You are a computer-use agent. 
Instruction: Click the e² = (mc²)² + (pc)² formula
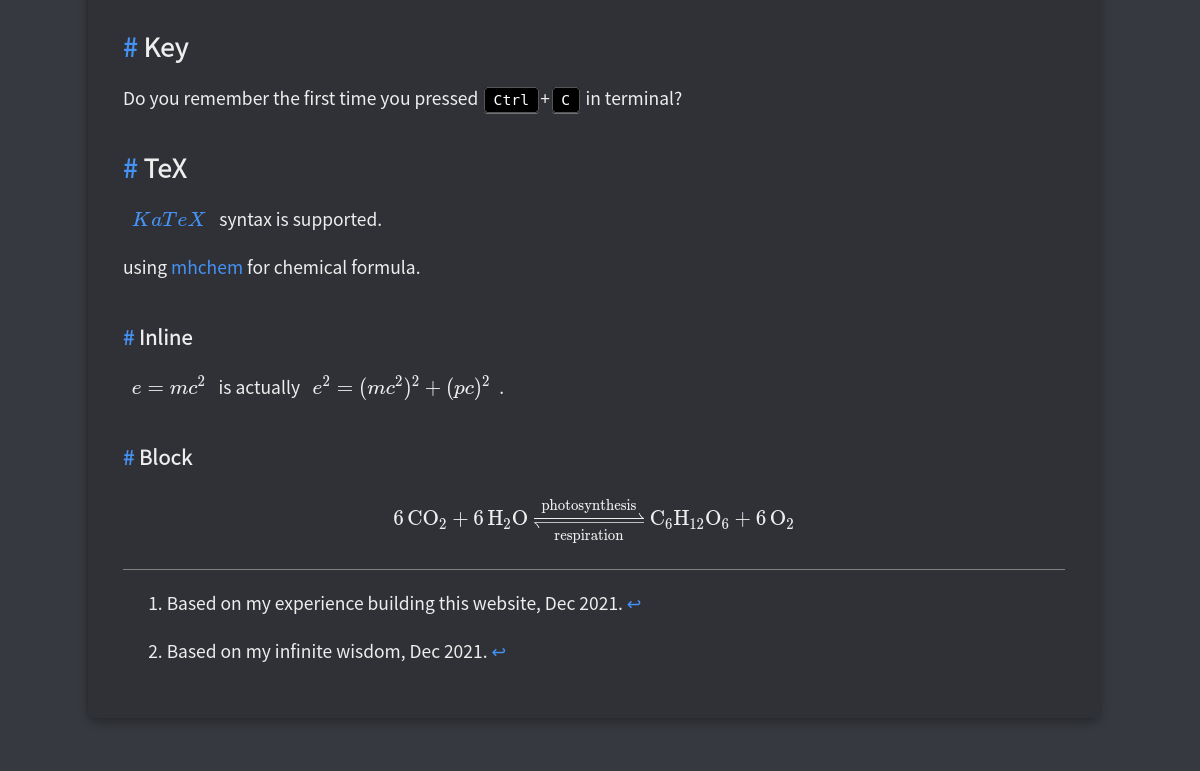pyautogui.click(x=401, y=387)
